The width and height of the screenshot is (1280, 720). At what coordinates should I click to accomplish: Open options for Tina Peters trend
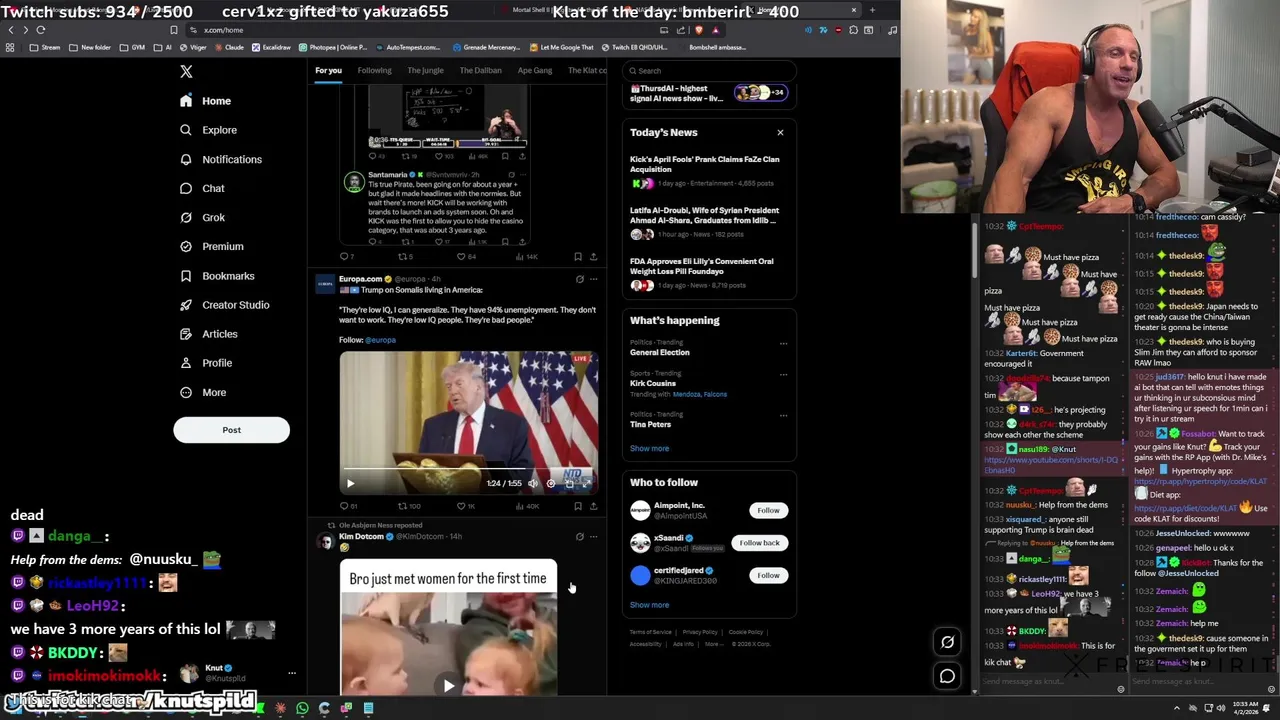coord(783,415)
